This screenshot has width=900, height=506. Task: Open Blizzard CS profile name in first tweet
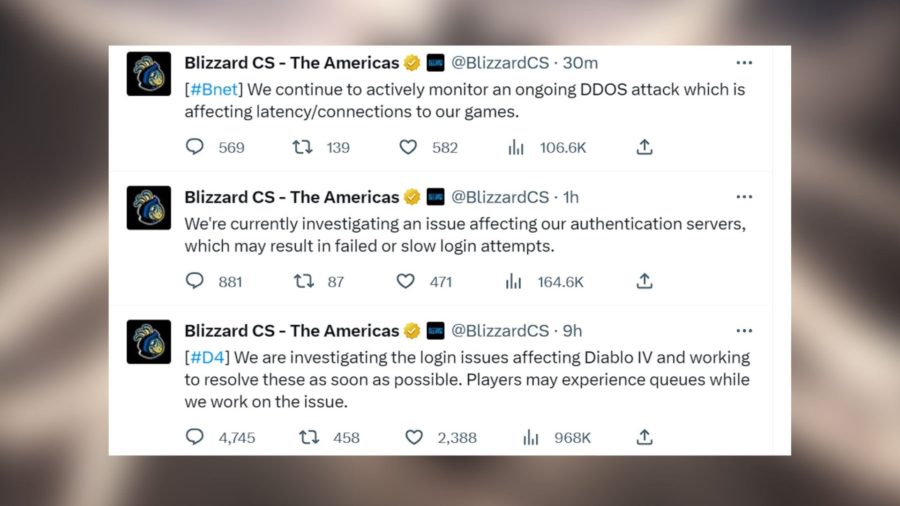point(291,62)
